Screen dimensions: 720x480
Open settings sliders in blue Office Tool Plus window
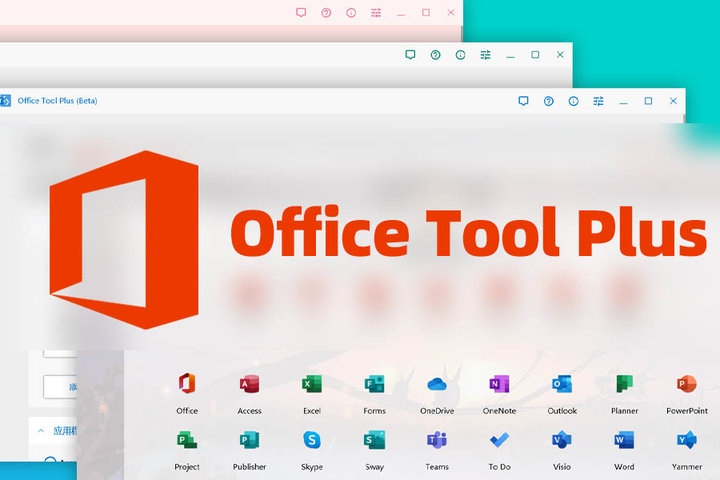pyautogui.click(x=599, y=101)
